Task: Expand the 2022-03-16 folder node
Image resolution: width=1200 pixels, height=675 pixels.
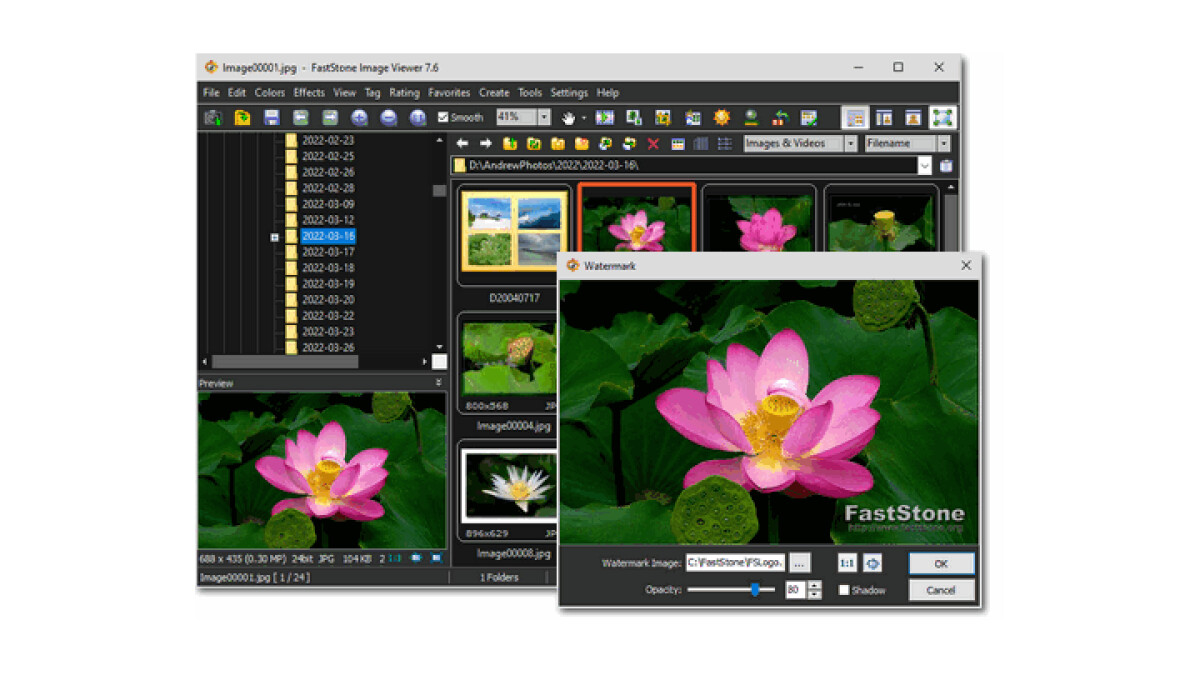Action: (274, 237)
